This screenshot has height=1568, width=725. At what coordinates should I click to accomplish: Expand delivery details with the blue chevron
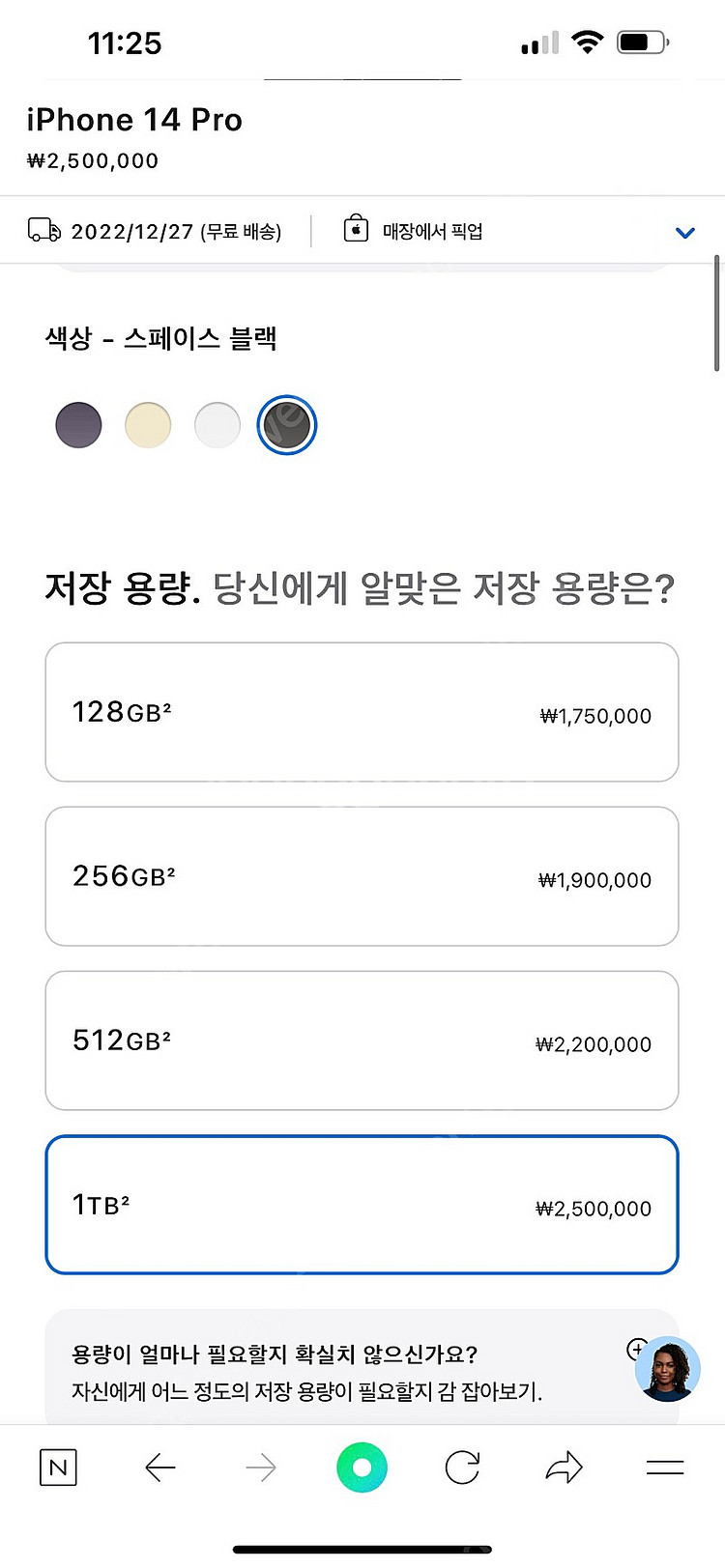pyautogui.click(x=685, y=232)
